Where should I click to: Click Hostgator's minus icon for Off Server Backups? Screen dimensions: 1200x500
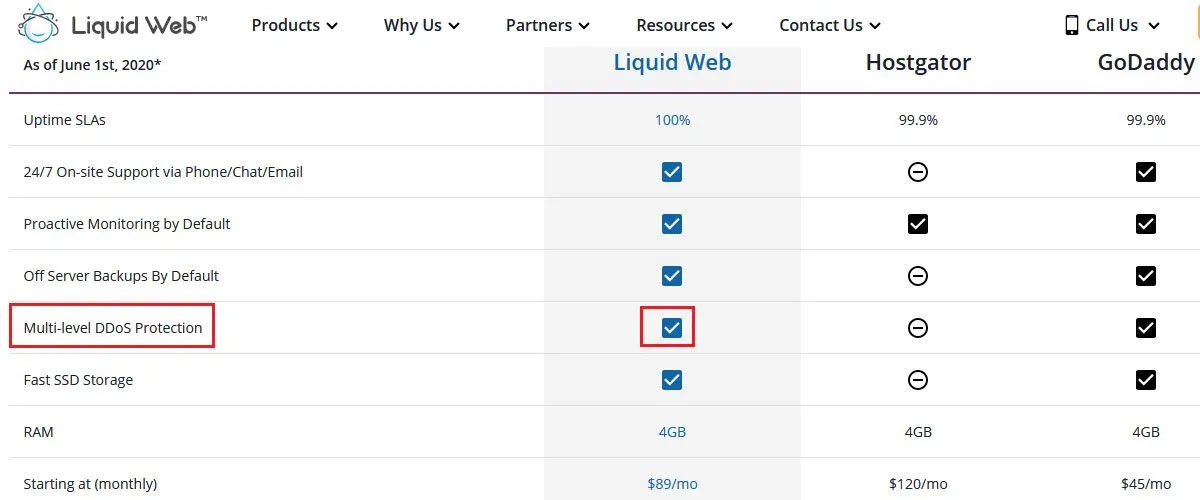pyautogui.click(x=918, y=276)
